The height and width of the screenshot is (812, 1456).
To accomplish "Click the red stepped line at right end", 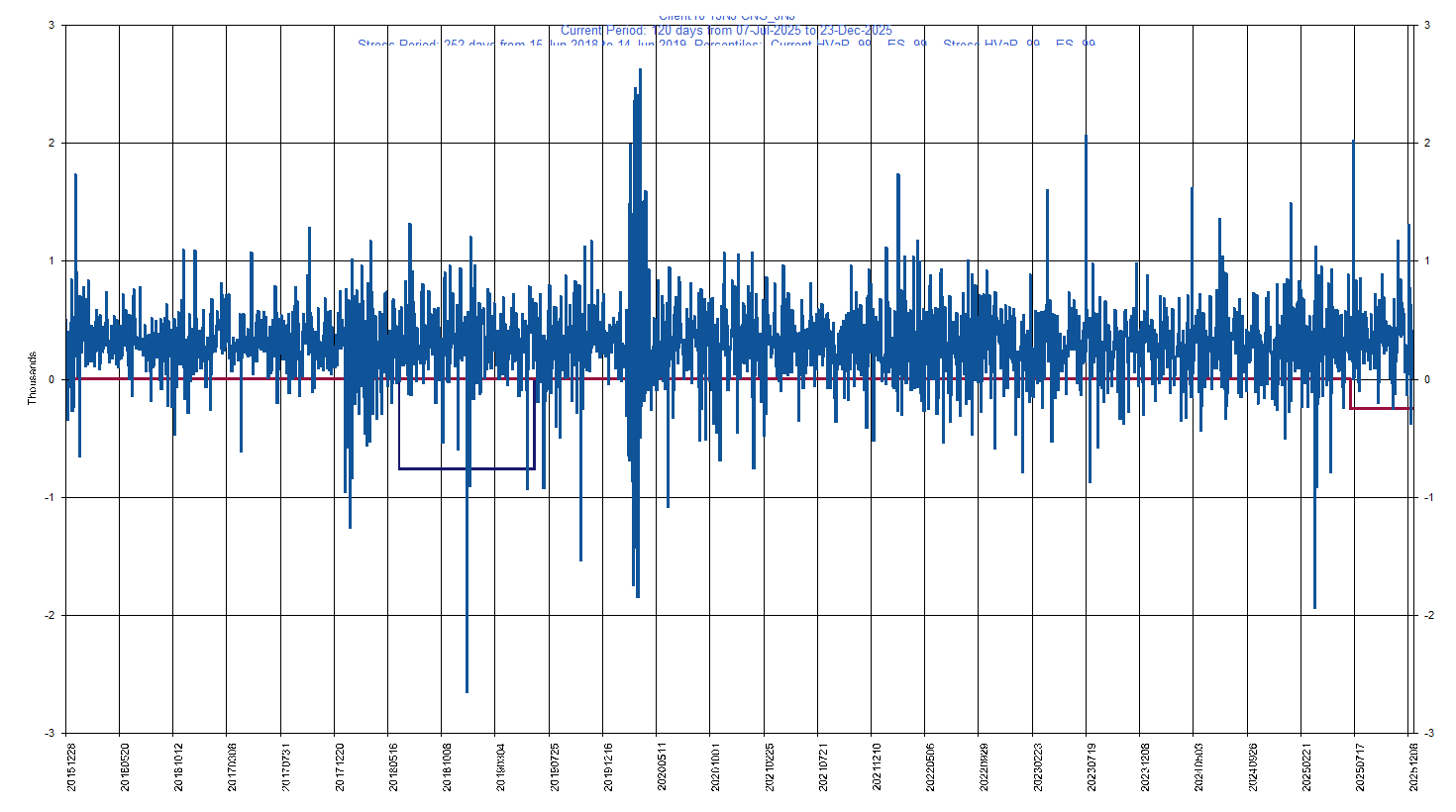I will tap(1382, 408).
